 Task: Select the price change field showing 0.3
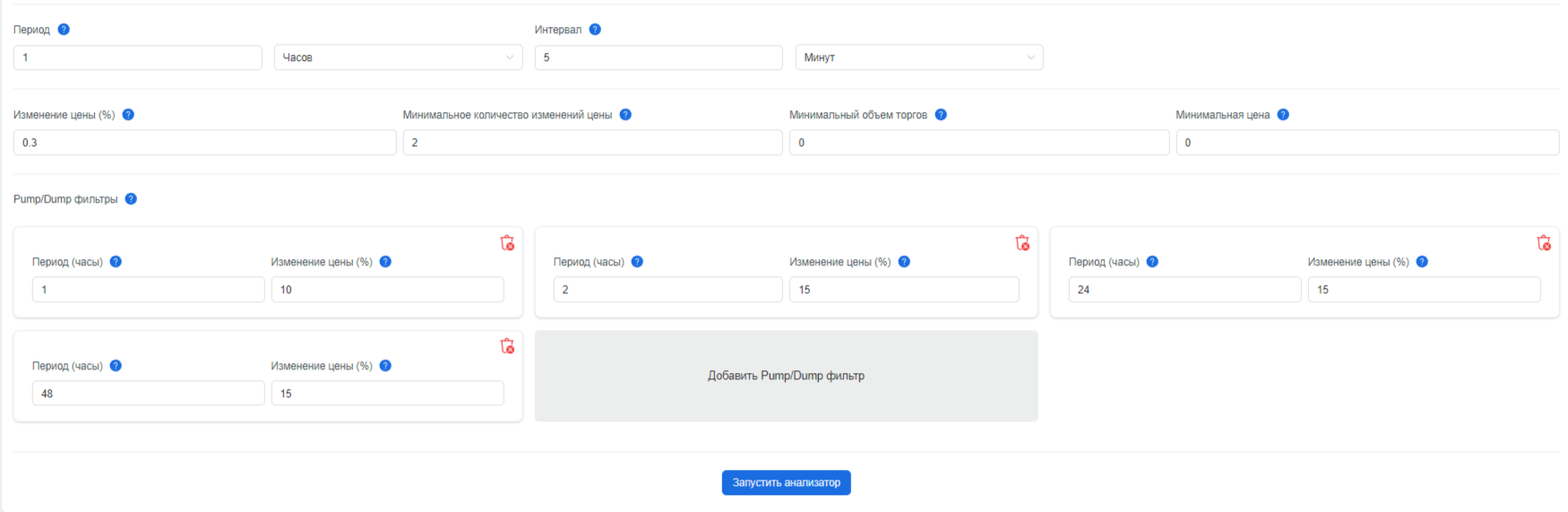coord(205,143)
